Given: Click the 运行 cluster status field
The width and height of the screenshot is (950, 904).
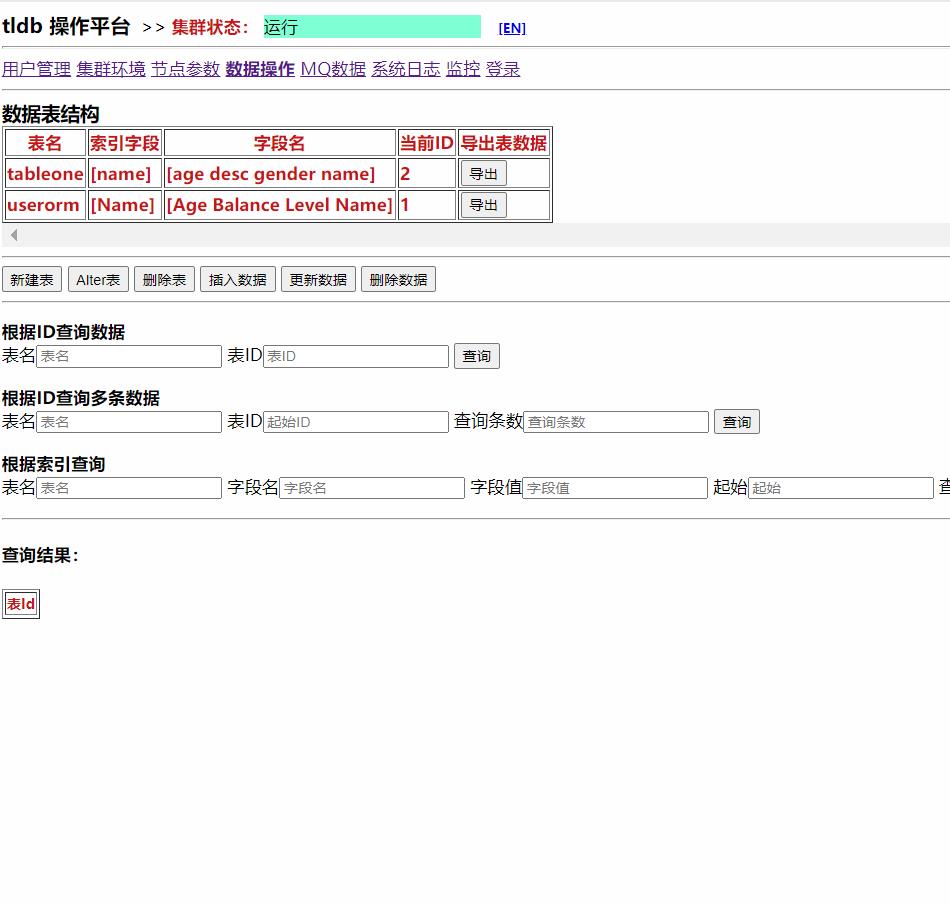Looking at the screenshot, I should (370, 26).
